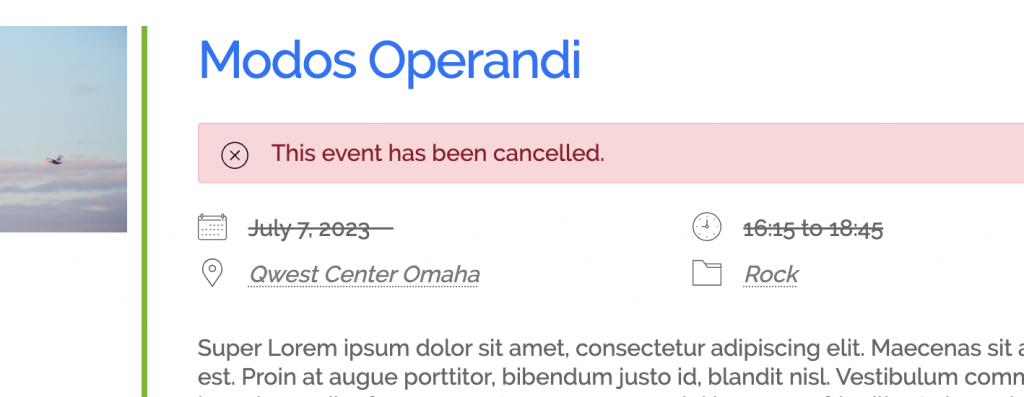
Task: Click the location pin icon
Action: (x=212, y=273)
